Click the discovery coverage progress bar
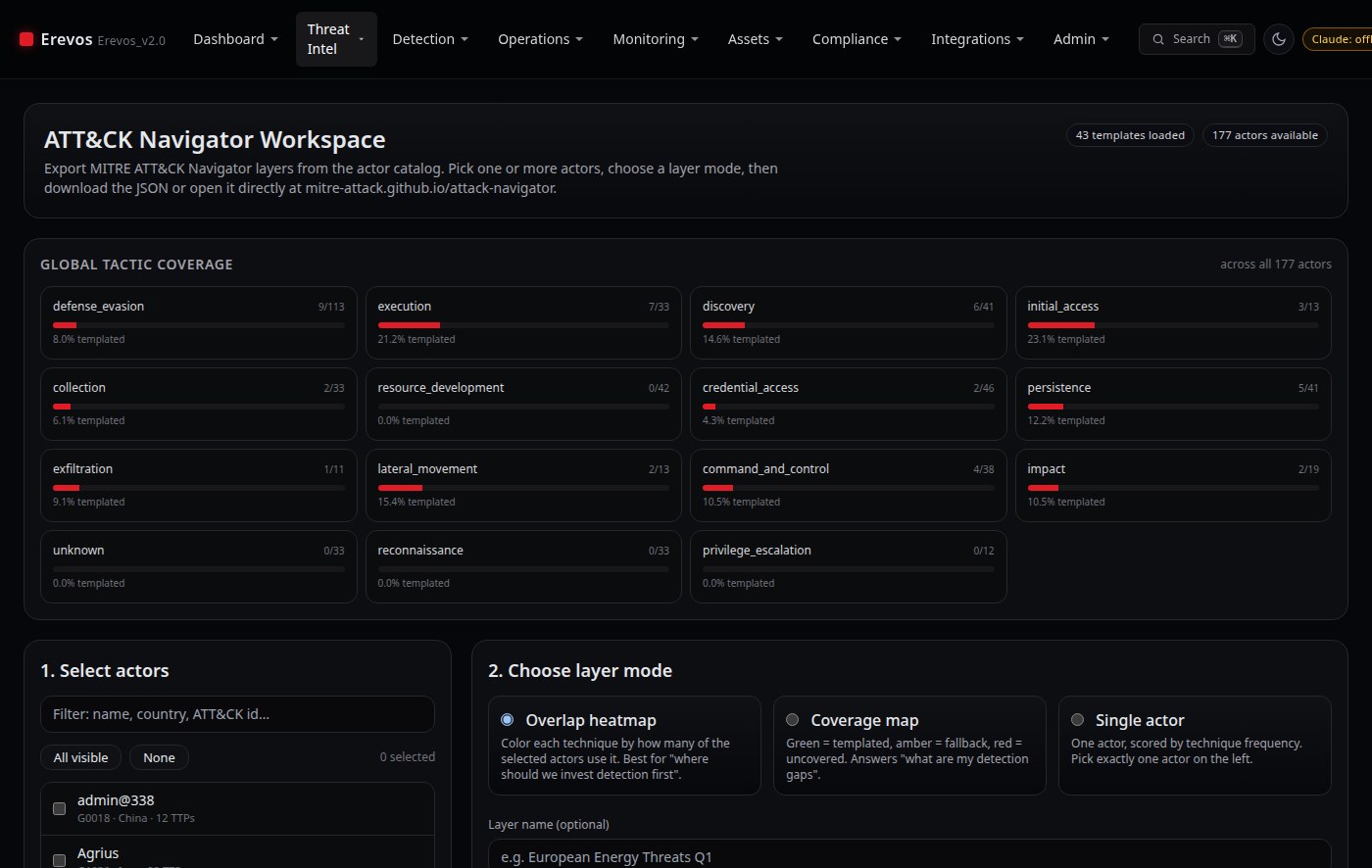The image size is (1372, 868). click(x=849, y=324)
